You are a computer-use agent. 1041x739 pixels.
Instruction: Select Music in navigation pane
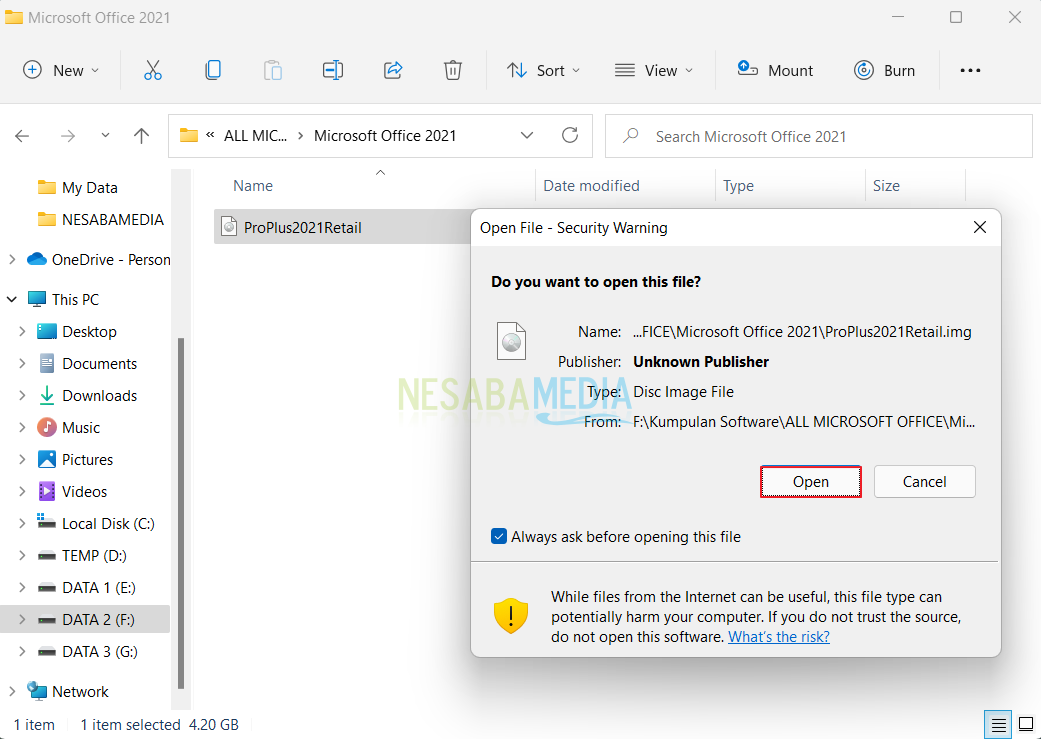[x=68, y=428]
